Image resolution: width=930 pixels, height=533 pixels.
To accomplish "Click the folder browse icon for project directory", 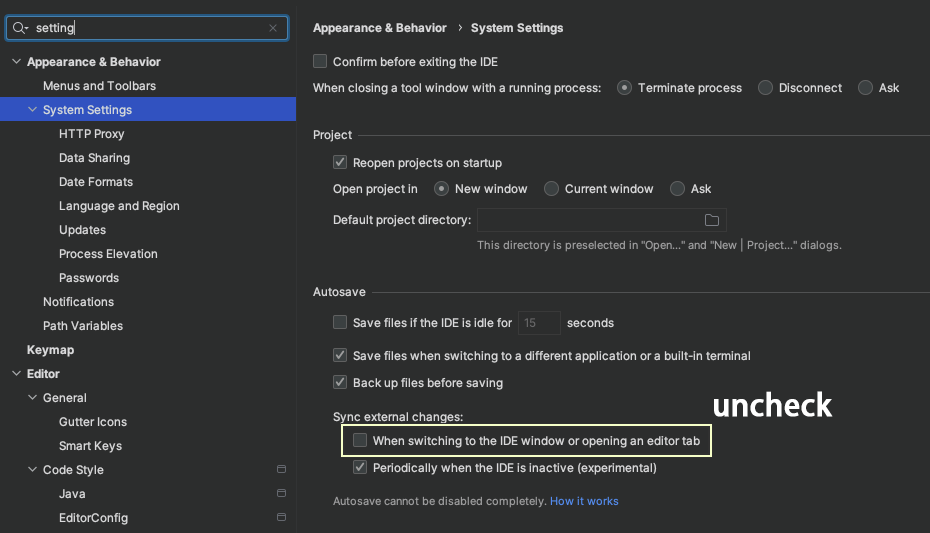I will (x=712, y=220).
